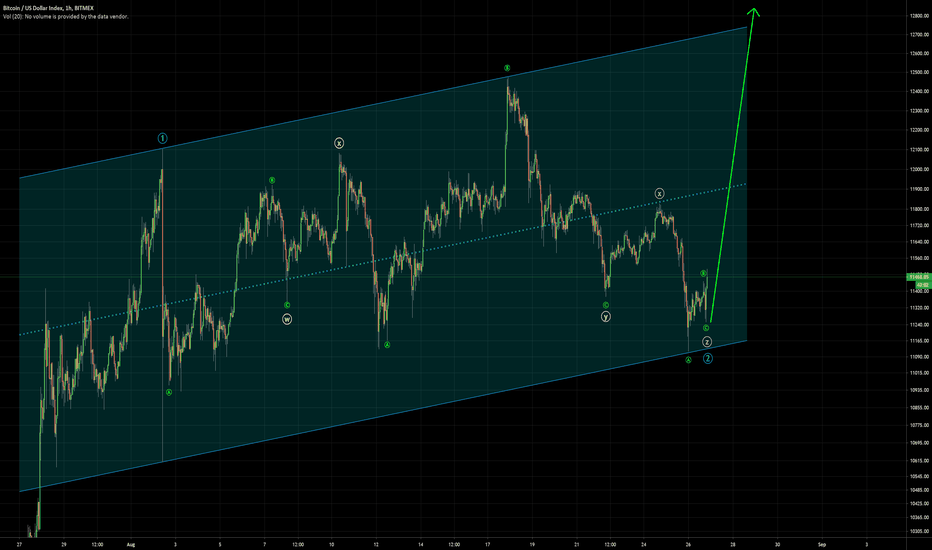Click the 11900.00 price axis label
This screenshot has width=932, height=550.
click(919, 189)
